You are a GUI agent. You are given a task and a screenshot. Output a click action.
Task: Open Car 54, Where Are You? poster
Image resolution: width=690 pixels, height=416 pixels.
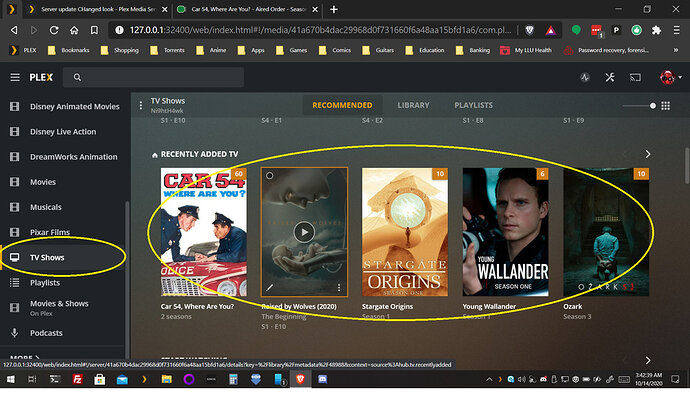[x=203, y=232]
